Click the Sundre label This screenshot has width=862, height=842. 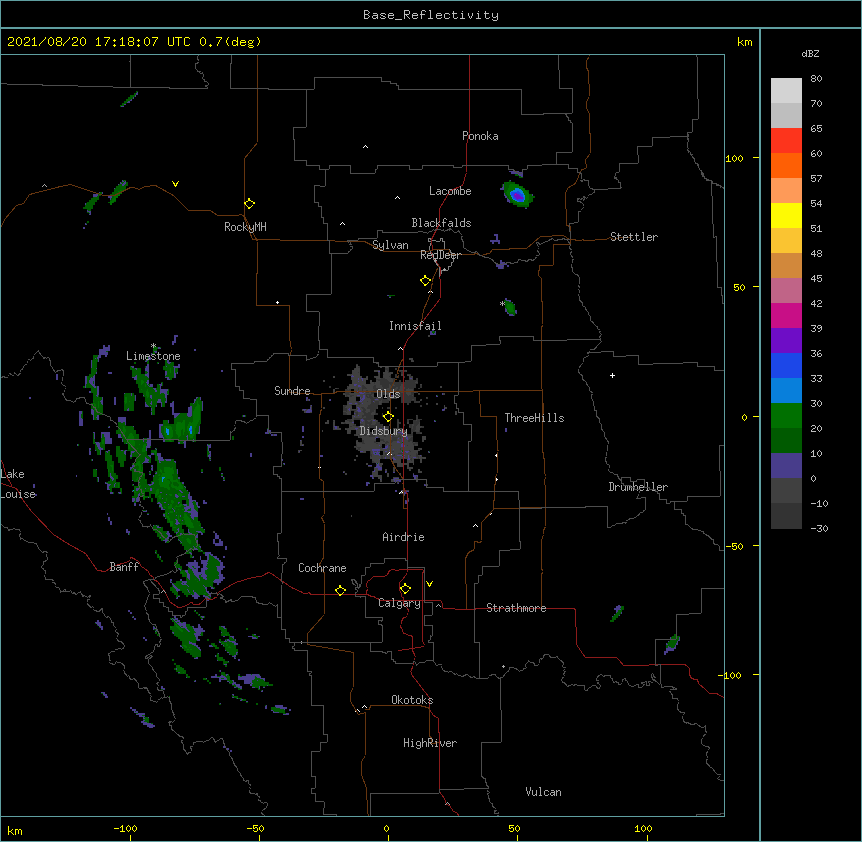(292, 391)
